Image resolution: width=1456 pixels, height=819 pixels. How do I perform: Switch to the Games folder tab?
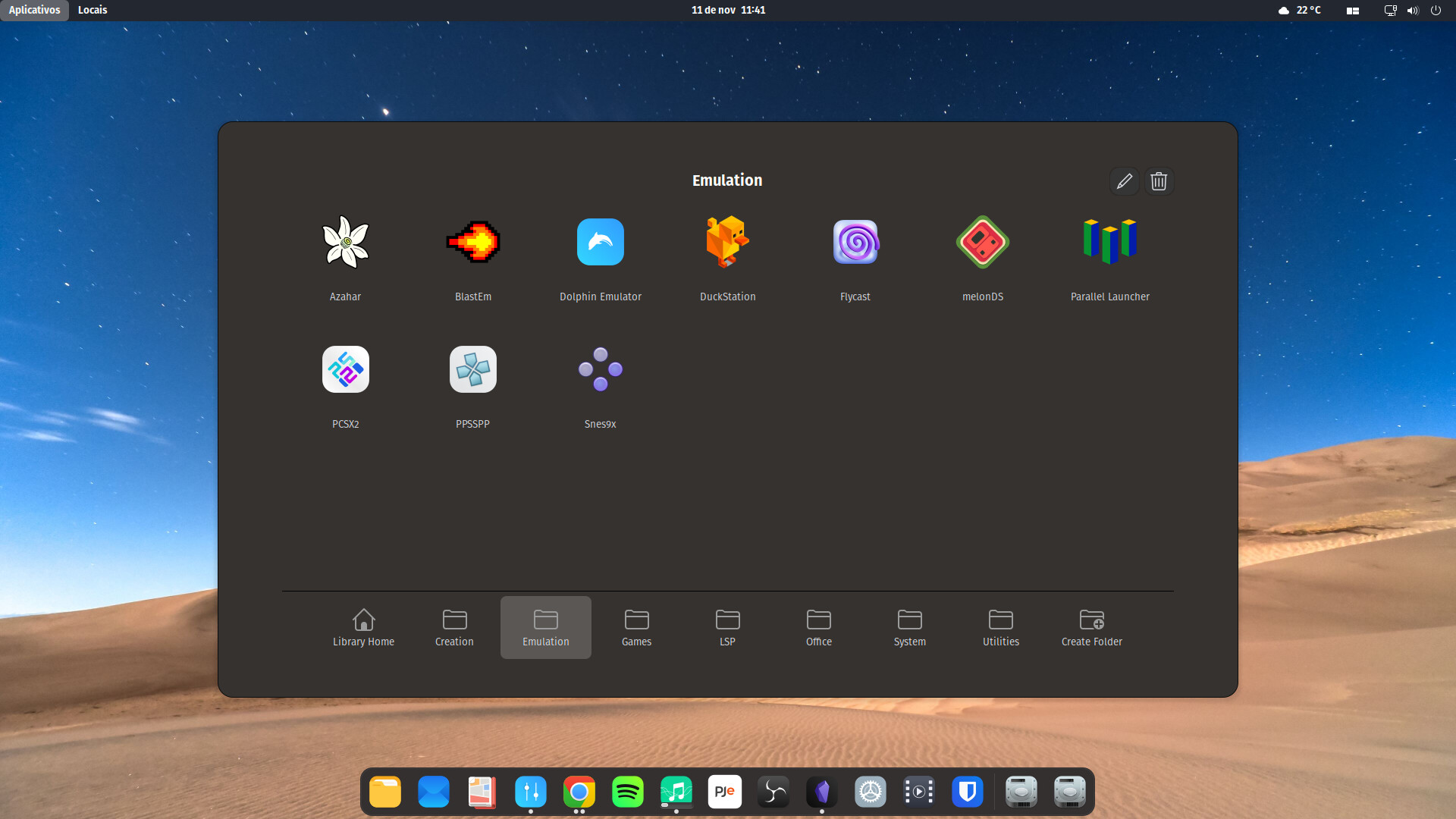tap(637, 627)
